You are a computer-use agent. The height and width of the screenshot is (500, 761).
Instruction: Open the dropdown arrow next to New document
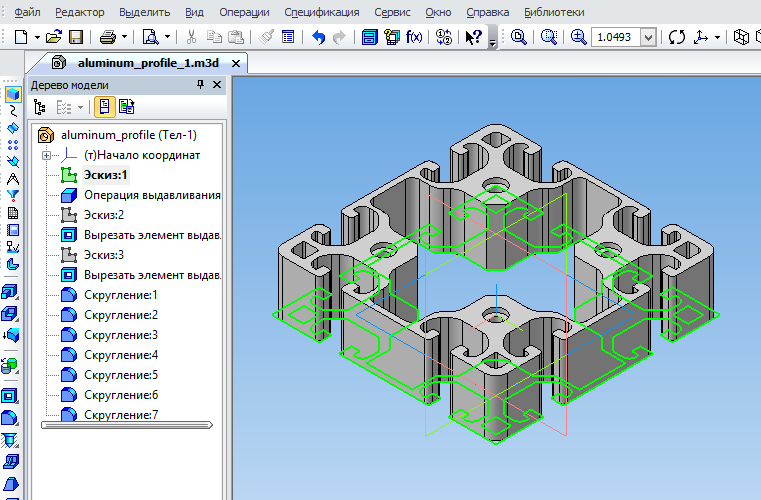[37, 37]
